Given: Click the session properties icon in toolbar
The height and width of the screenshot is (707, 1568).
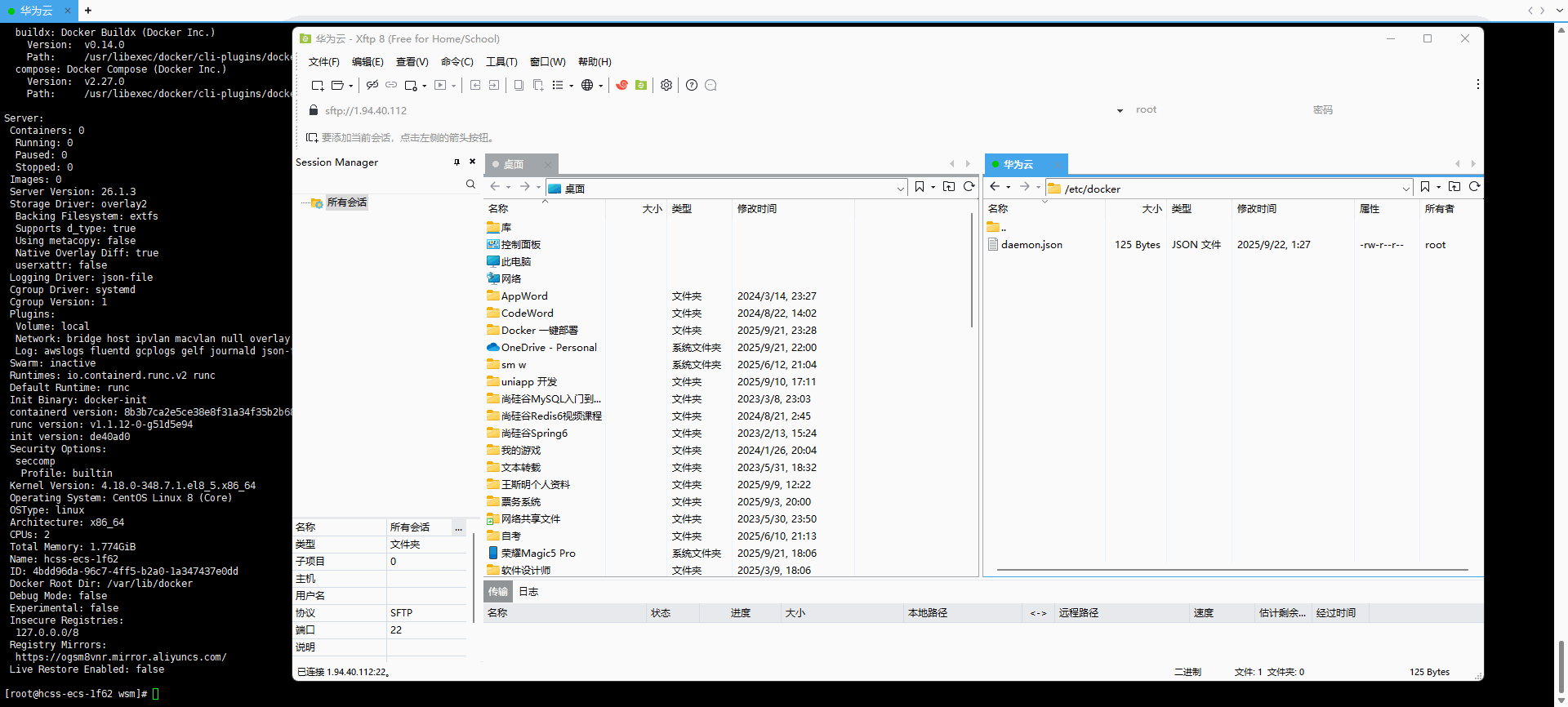Looking at the screenshot, I should [x=411, y=85].
